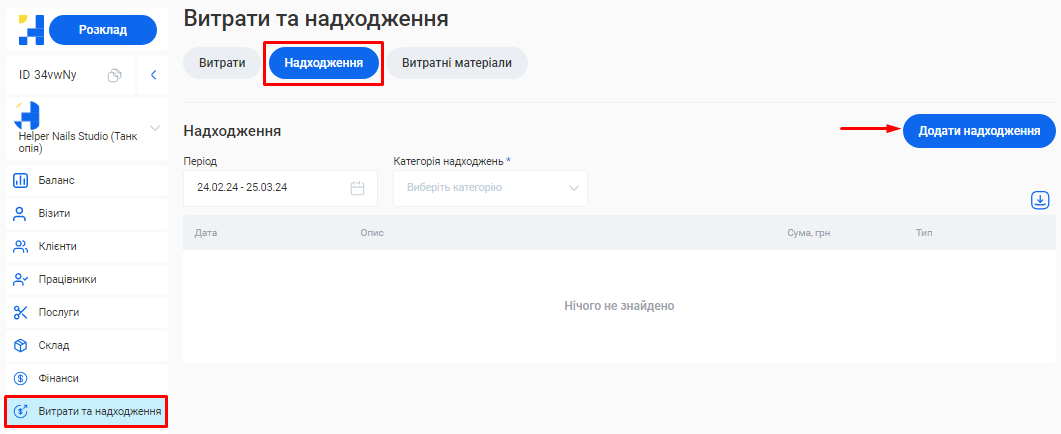Go to Працівники in the sidebar

point(67,280)
